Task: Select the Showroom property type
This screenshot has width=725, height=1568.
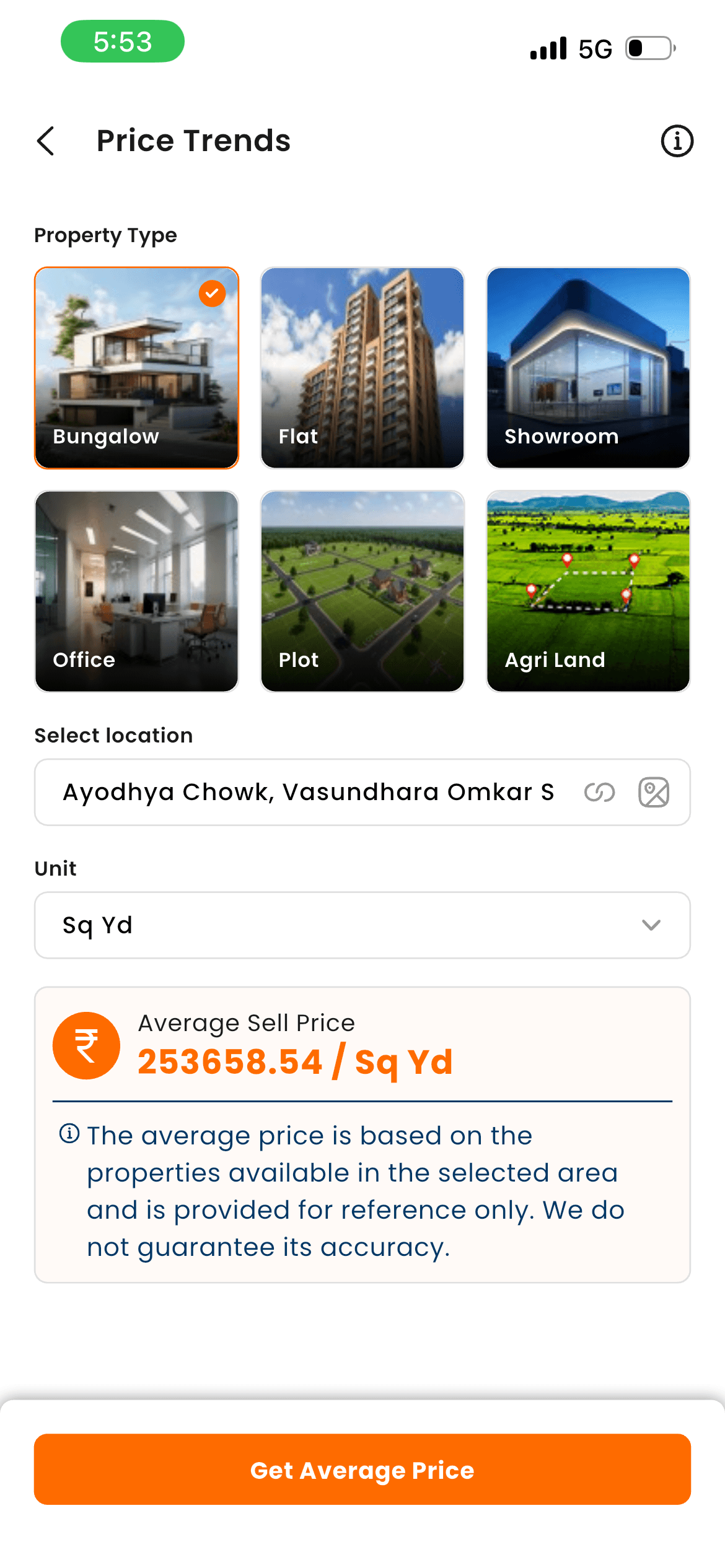Action: point(588,368)
